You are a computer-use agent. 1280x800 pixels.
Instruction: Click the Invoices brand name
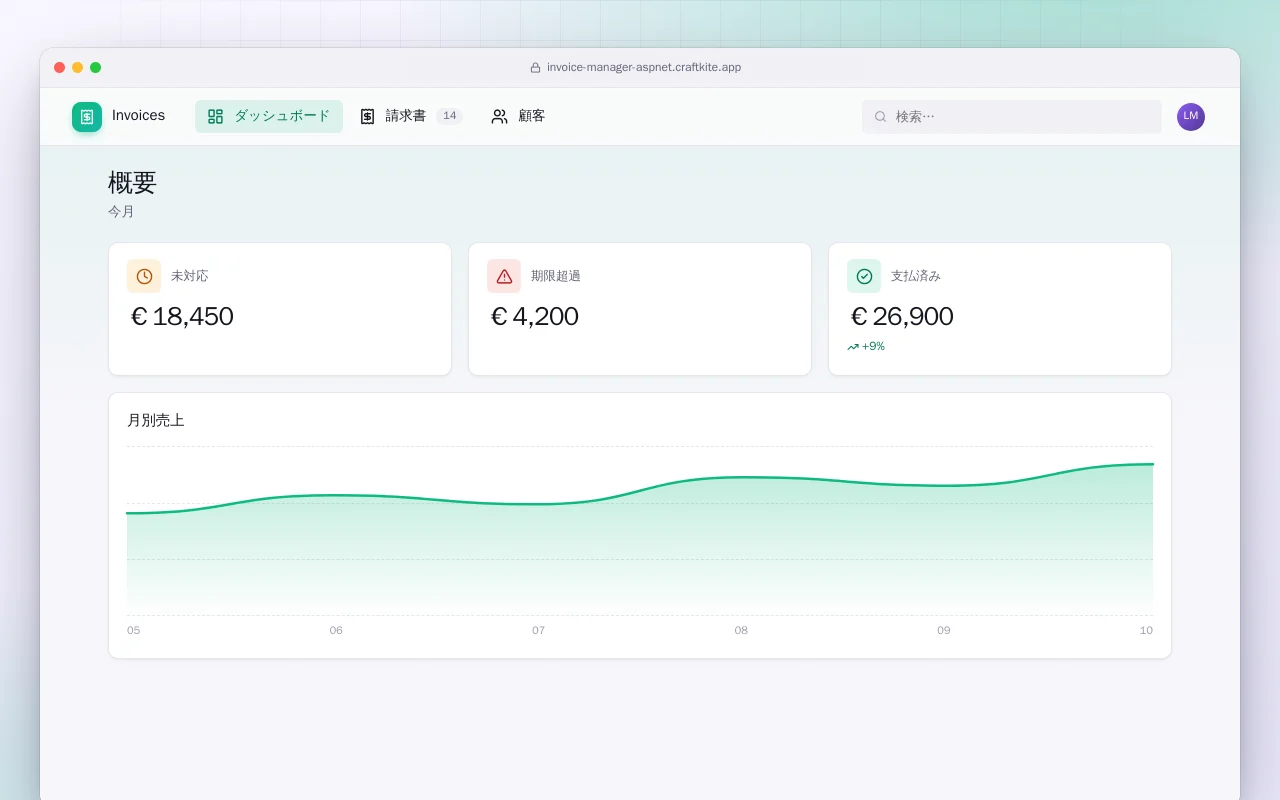point(138,116)
